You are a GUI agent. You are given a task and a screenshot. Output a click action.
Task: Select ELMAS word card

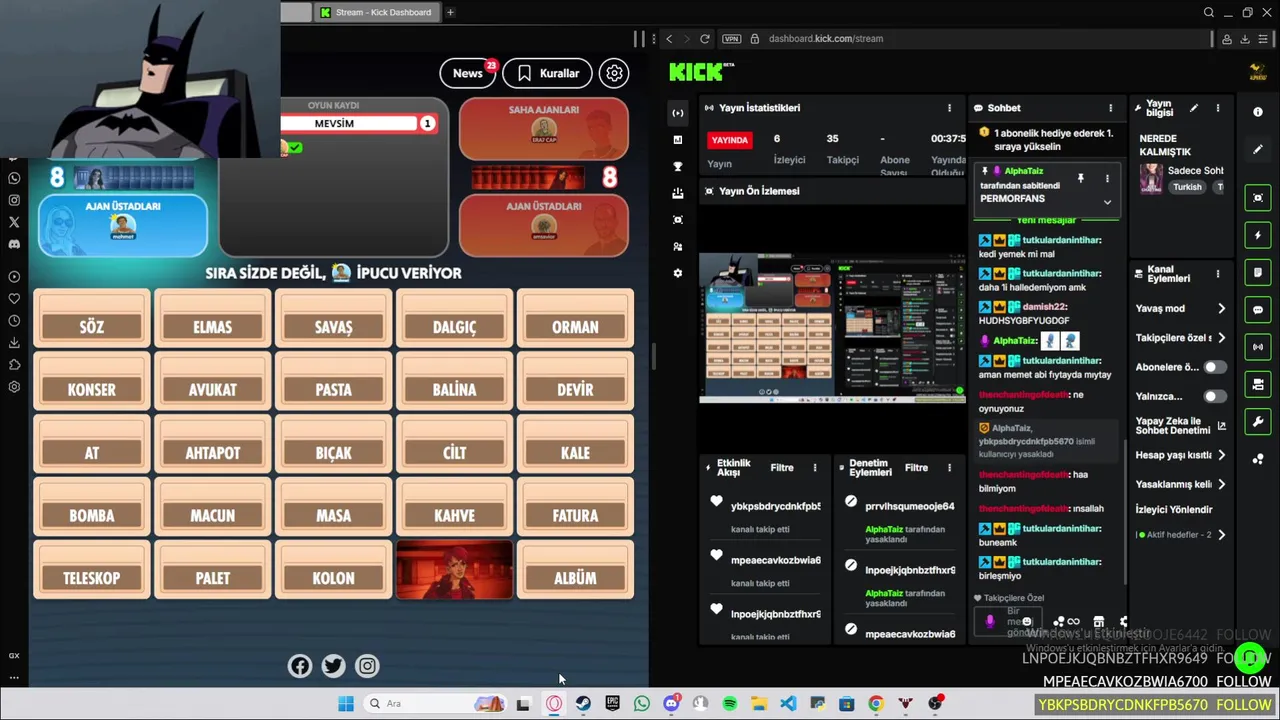tap(212, 320)
